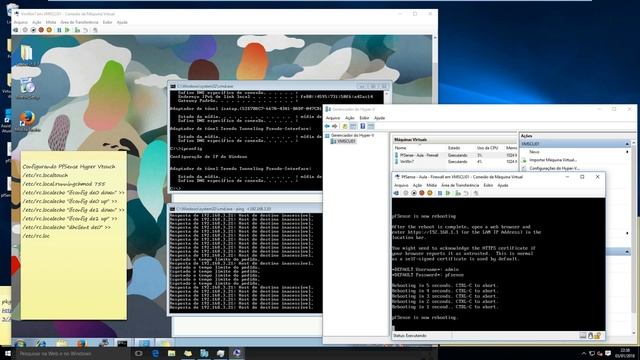Open the Arquivo menu in Hyper-V Manager
640x360 pixels.
click(x=333, y=118)
